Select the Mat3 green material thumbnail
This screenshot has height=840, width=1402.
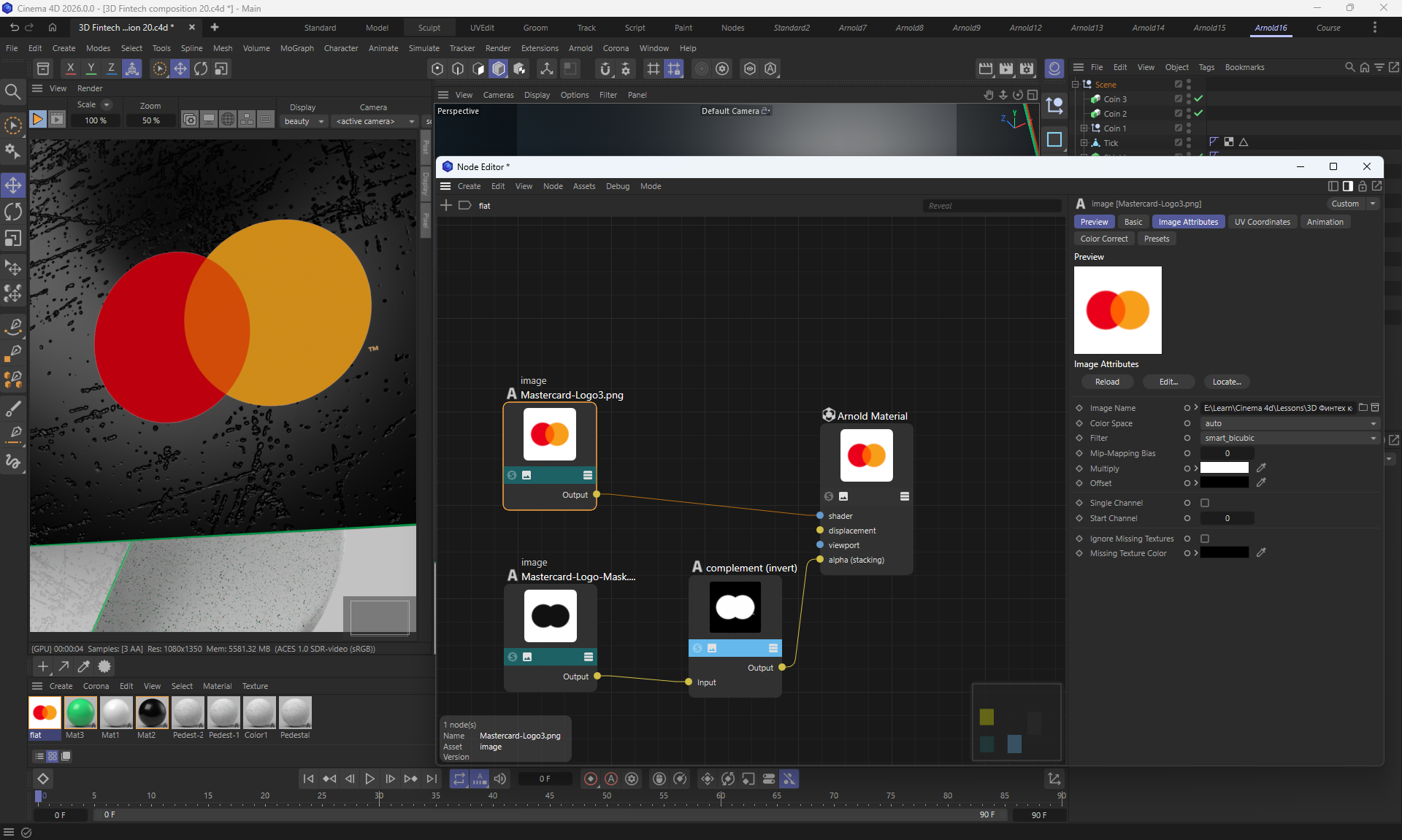pyautogui.click(x=80, y=713)
